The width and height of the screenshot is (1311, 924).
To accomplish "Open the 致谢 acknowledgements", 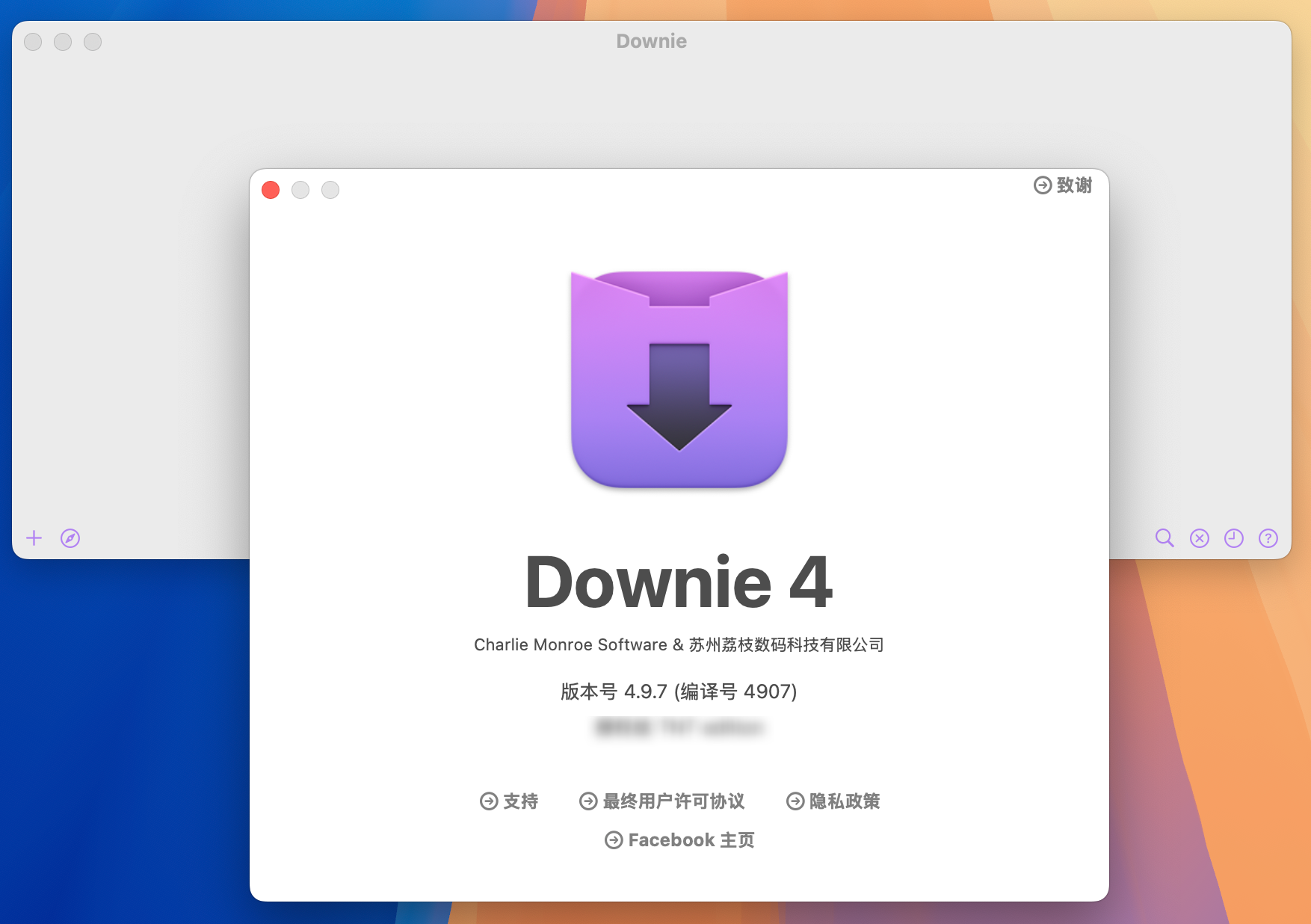I will [x=1073, y=185].
